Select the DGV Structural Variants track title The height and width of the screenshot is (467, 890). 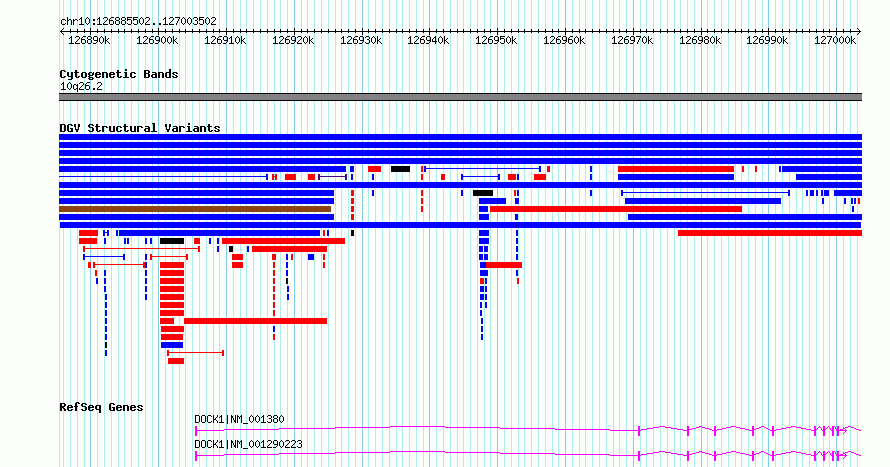coord(140,128)
